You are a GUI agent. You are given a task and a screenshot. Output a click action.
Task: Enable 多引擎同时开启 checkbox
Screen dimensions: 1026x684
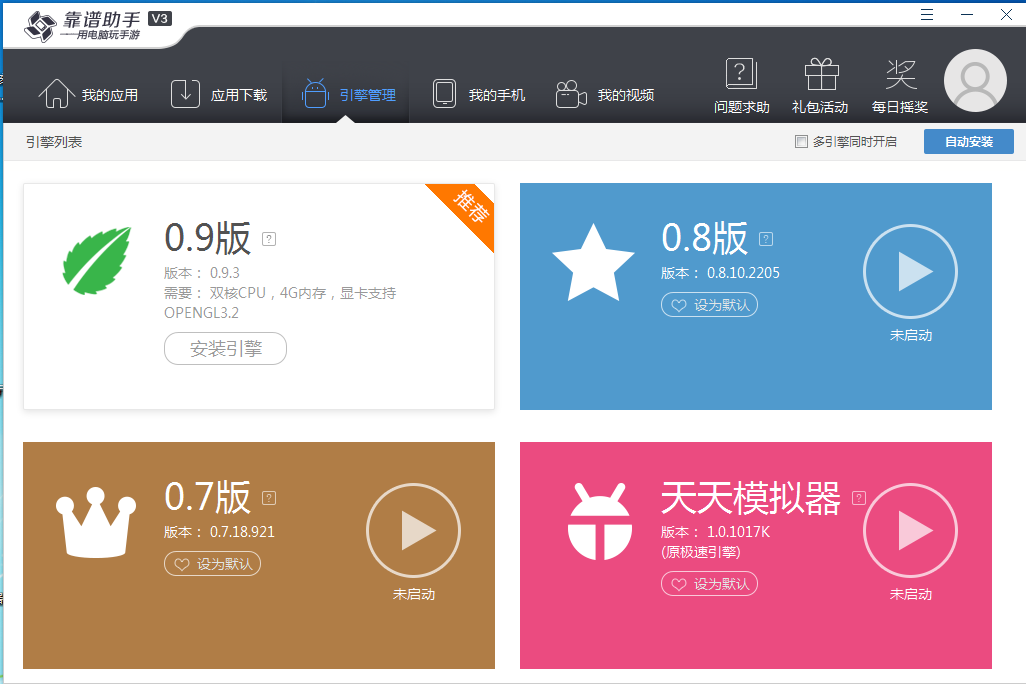tap(801, 141)
